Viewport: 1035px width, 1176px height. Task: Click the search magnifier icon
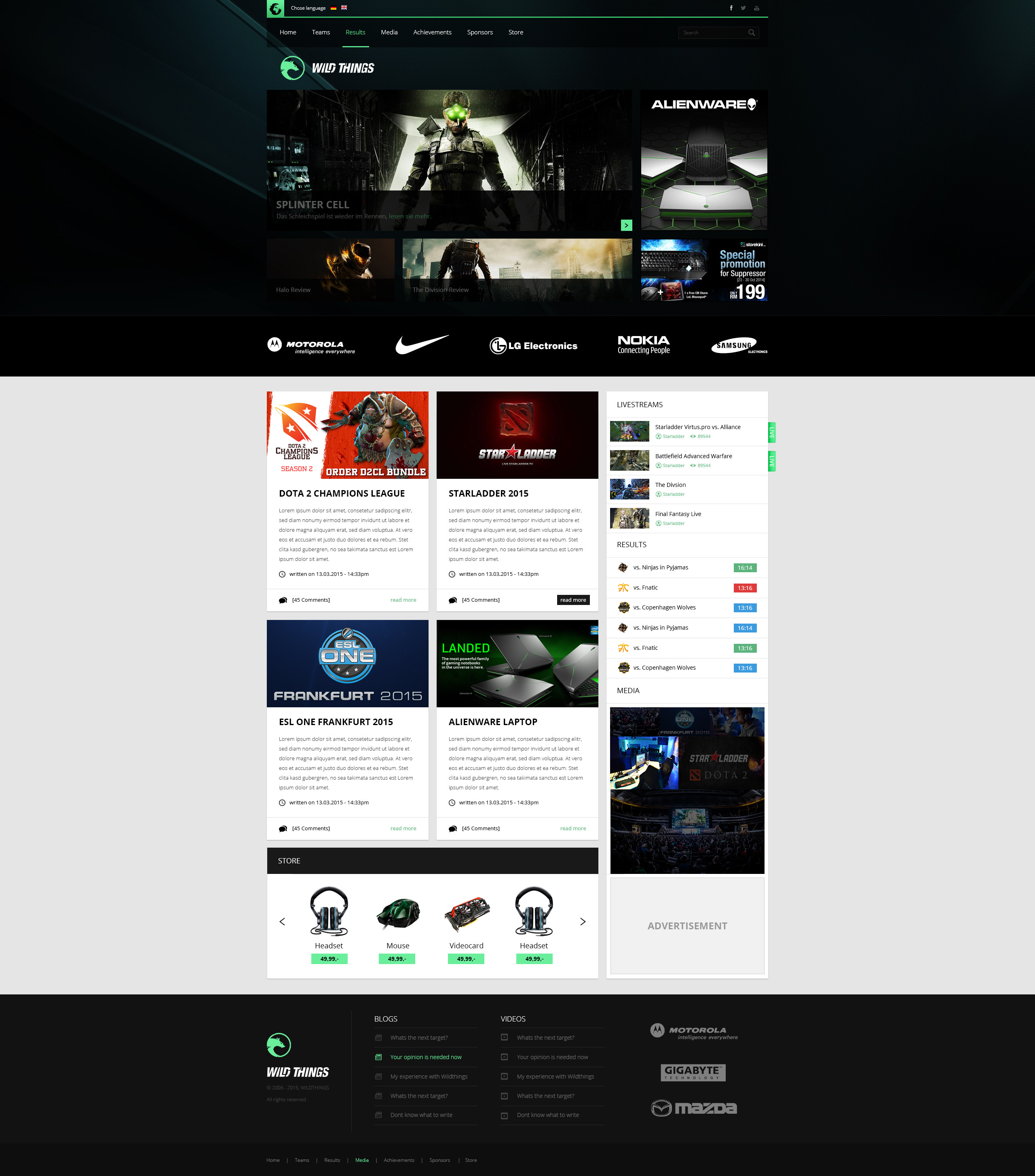pyautogui.click(x=751, y=33)
